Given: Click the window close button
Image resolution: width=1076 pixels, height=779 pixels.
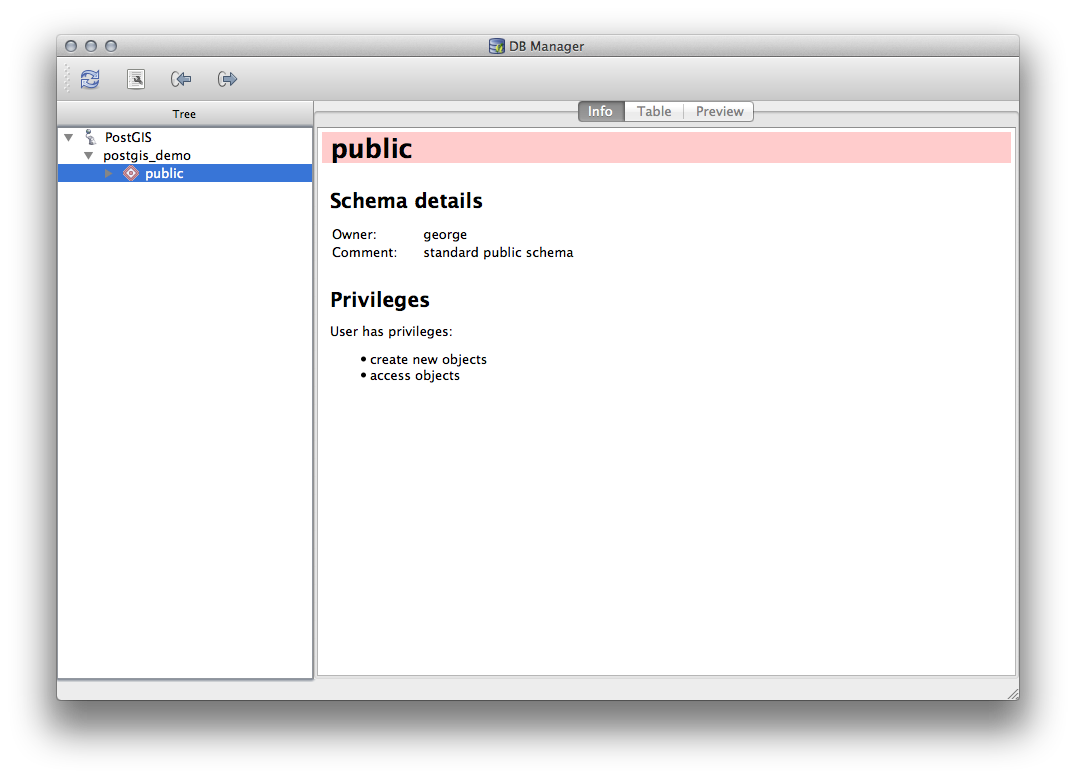Looking at the screenshot, I should [x=70, y=45].
